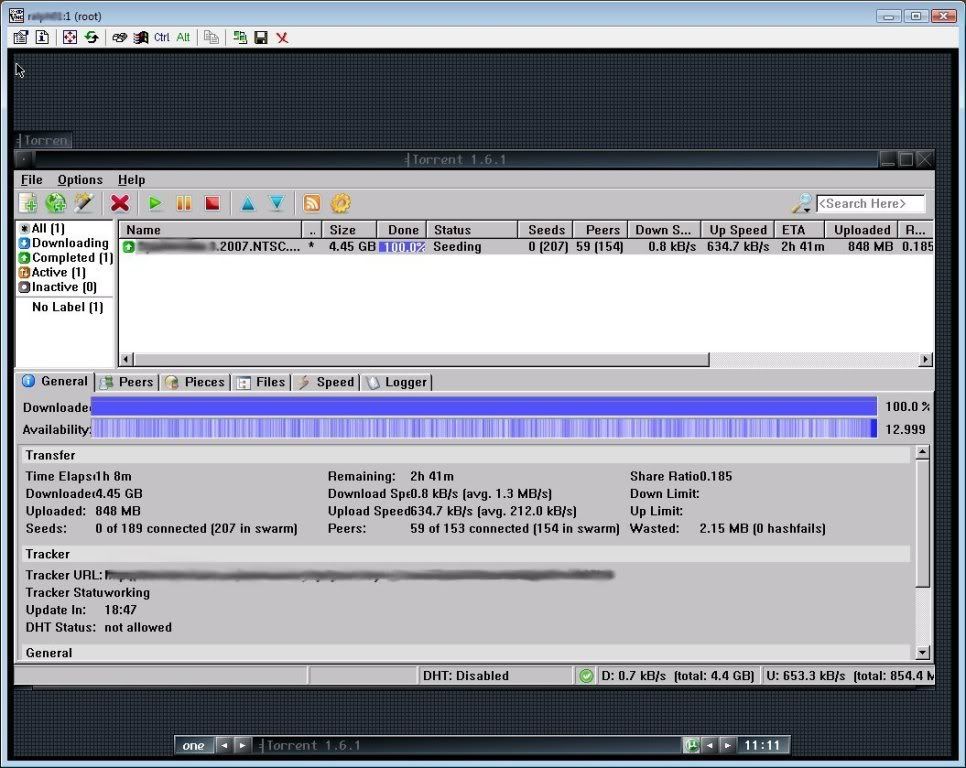Click the Availability pieces bar

(x=484, y=429)
